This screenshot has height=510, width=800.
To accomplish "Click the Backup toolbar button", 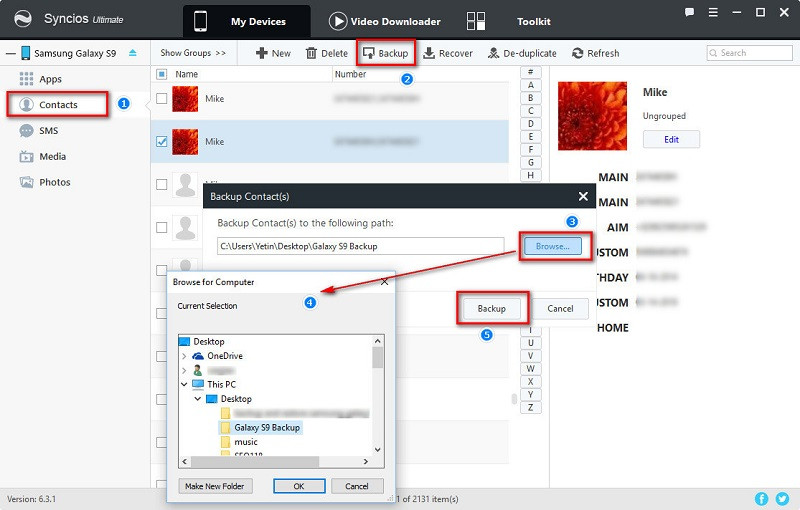I will point(386,53).
